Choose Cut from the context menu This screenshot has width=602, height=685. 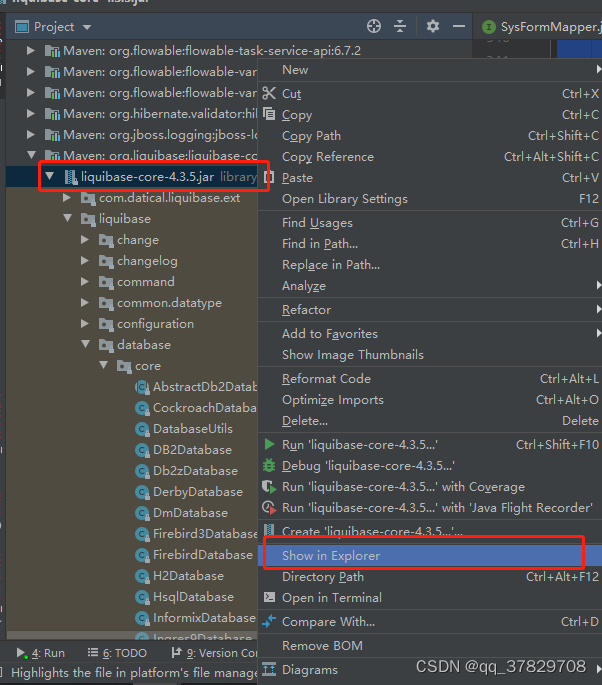[x=430, y=93]
